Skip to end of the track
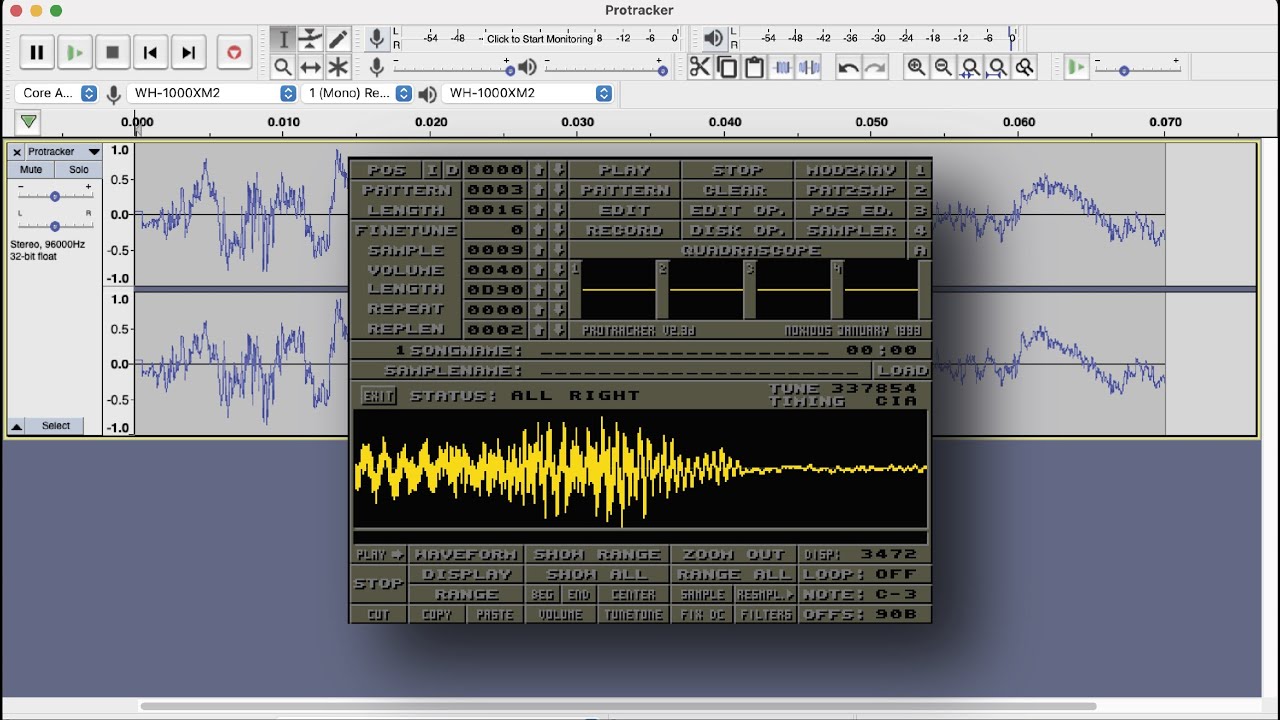Image resolution: width=1280 pixels, height=720 pixels. [x=189, y=53]
